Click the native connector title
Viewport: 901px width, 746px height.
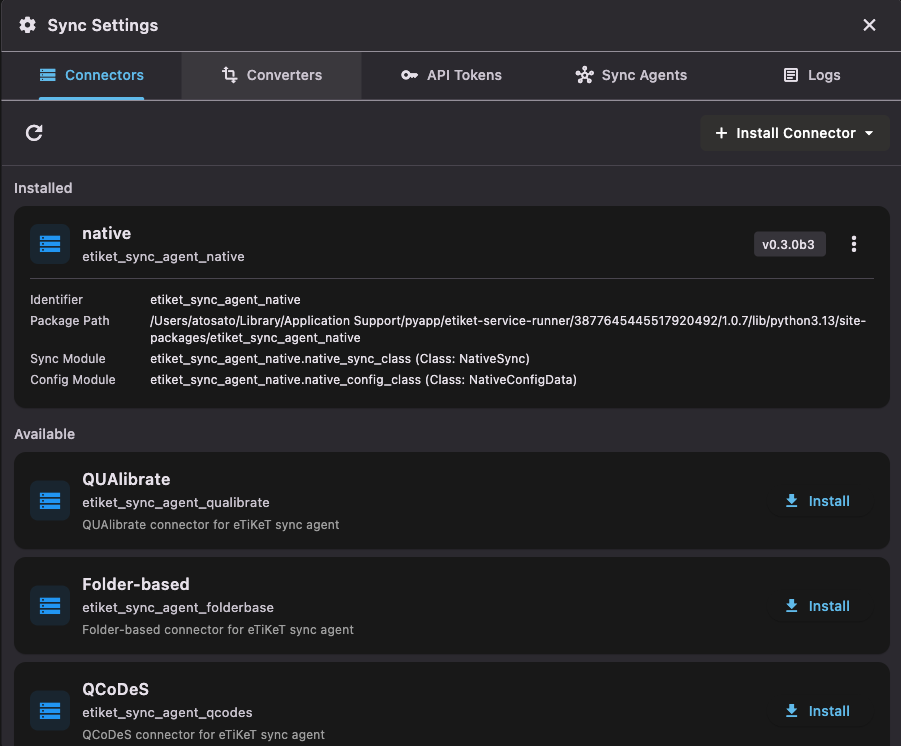tap(106, 233)
